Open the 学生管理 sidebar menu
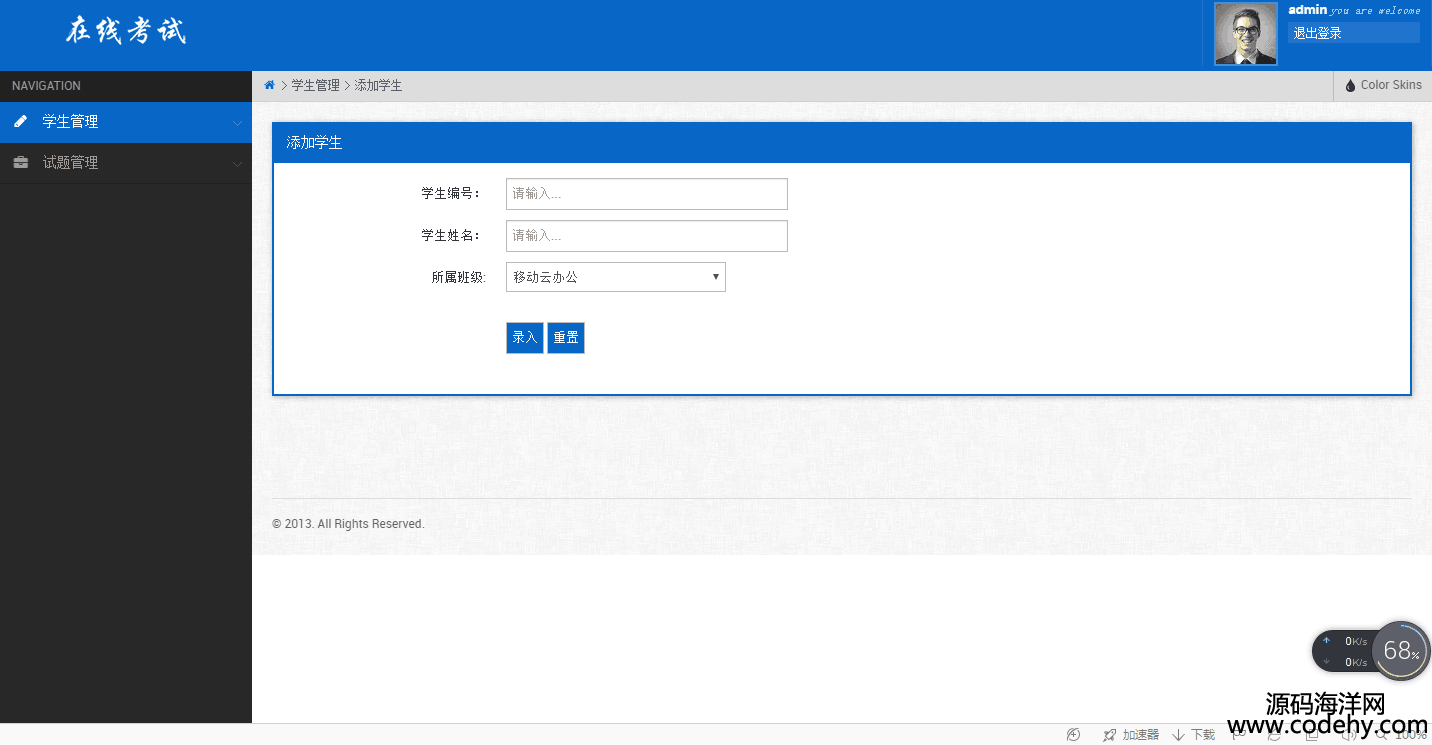 click(126, 122)
